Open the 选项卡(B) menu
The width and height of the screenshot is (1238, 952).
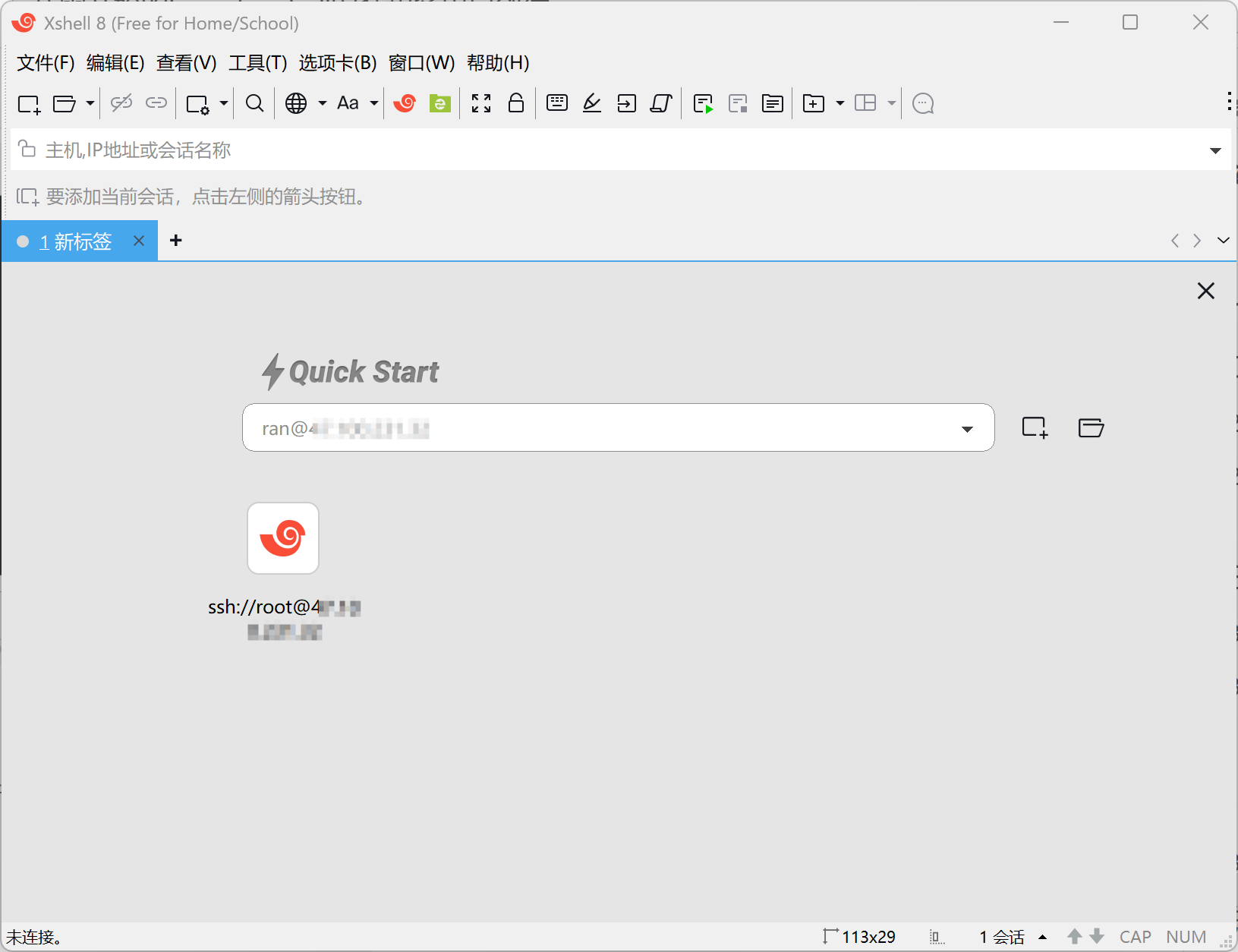point(338,63)
